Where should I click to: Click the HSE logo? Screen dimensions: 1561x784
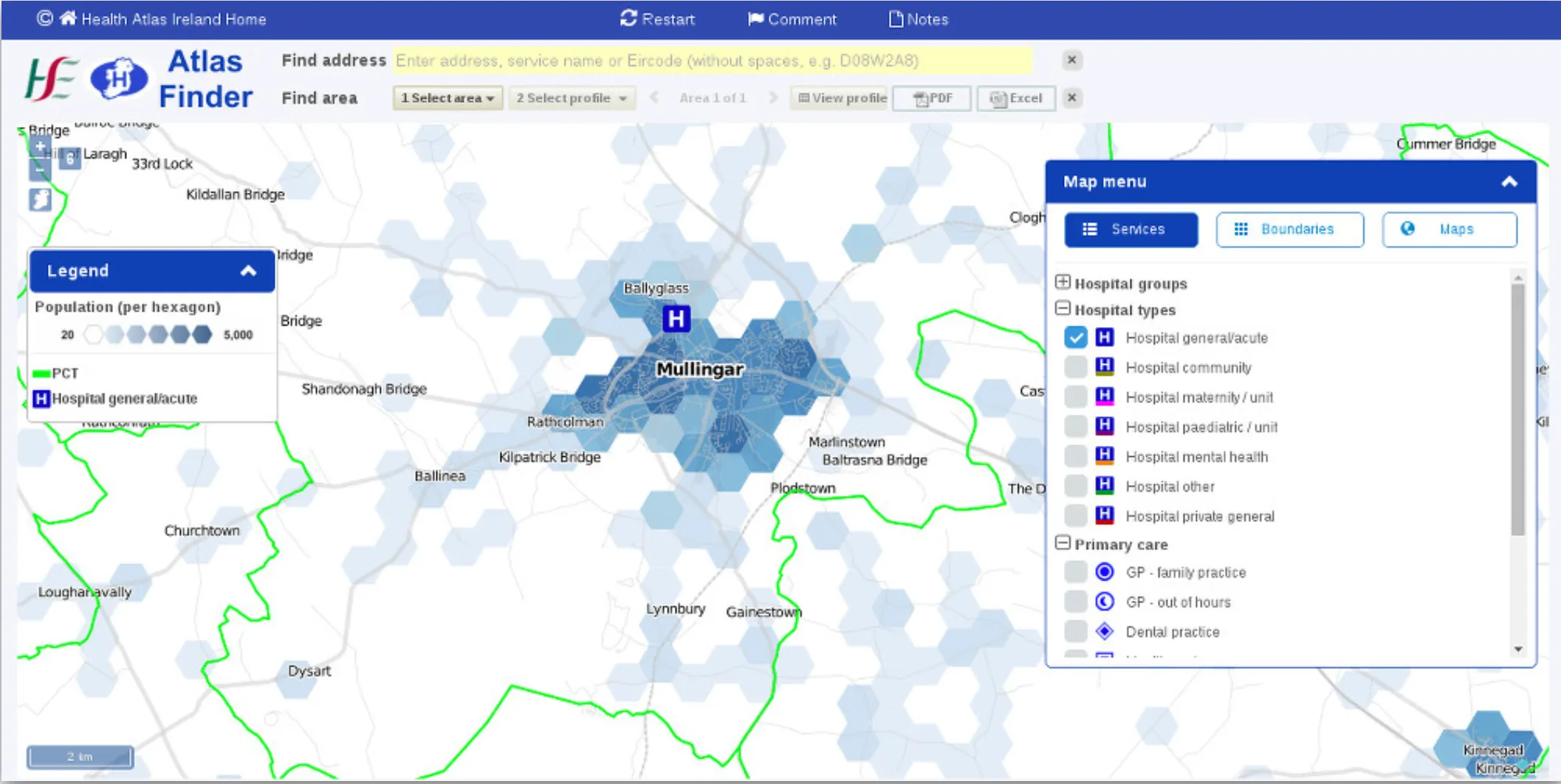[x=51, y=78]
